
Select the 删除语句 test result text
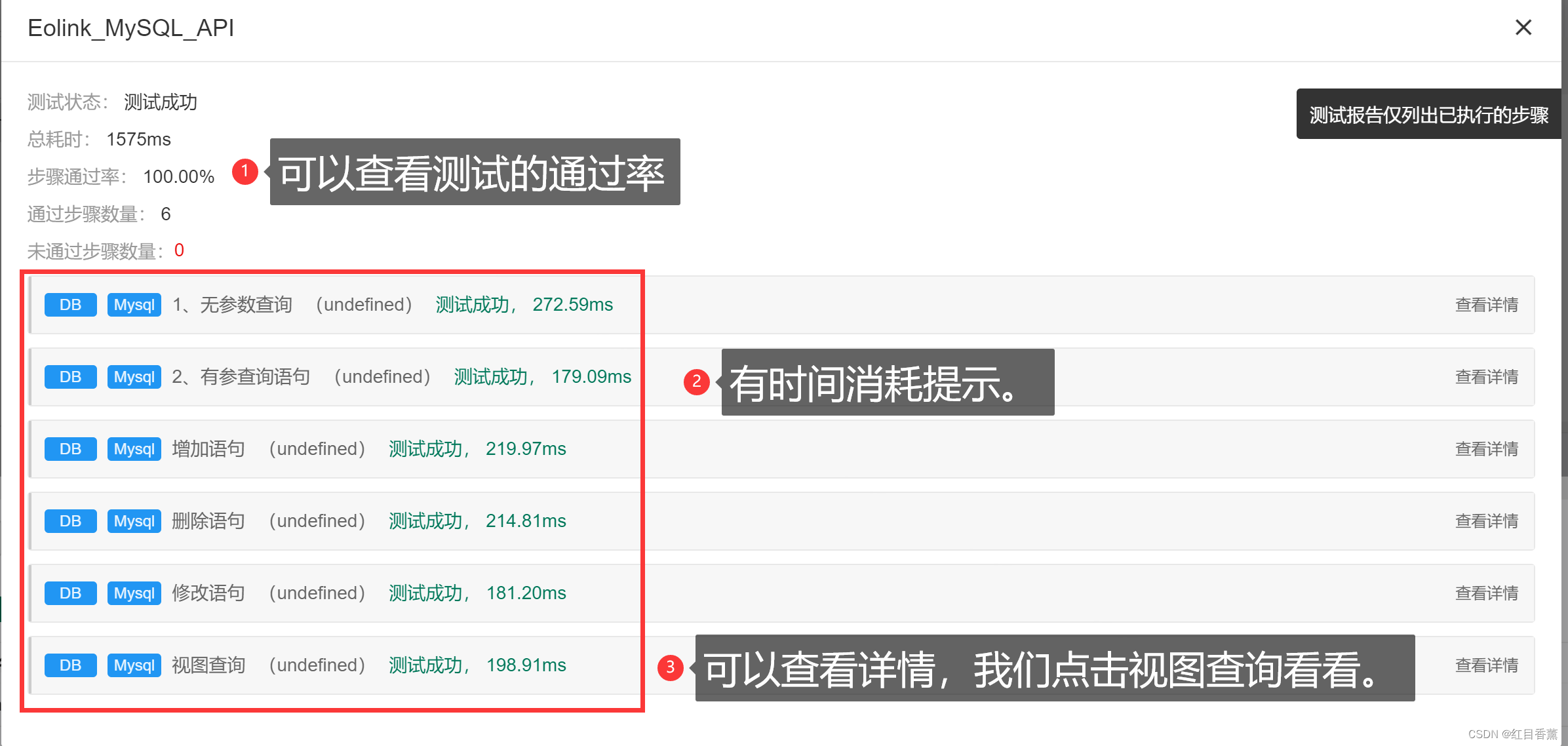tap(477, 521)
